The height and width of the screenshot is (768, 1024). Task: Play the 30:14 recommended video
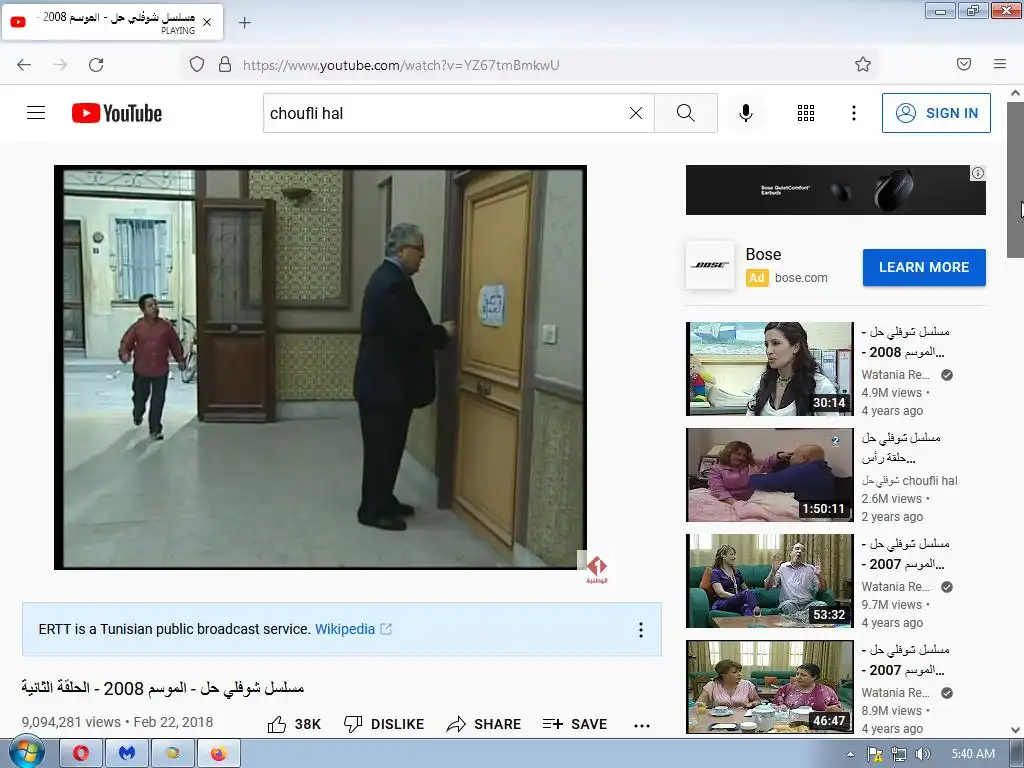coord(769,369)
